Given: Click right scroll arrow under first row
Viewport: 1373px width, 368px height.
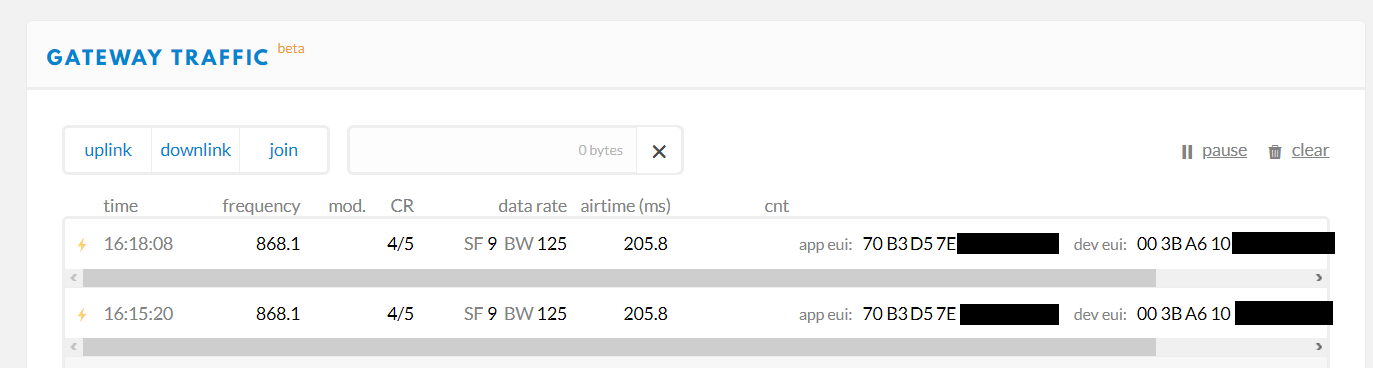Looking at the screenshot, I should pos(1319,277).
